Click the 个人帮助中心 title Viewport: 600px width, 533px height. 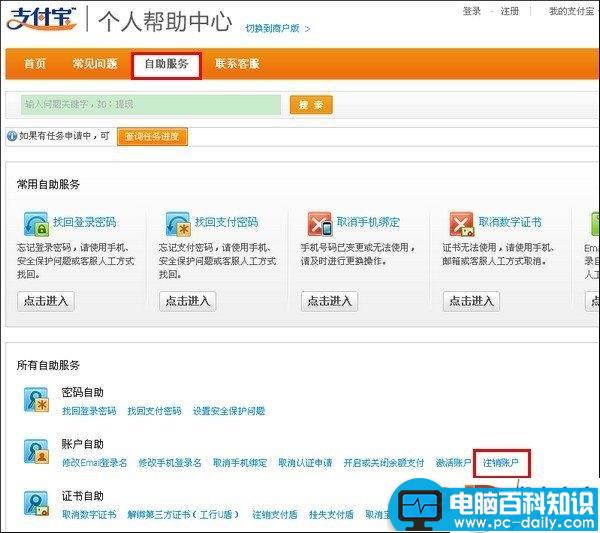point(165,21)
